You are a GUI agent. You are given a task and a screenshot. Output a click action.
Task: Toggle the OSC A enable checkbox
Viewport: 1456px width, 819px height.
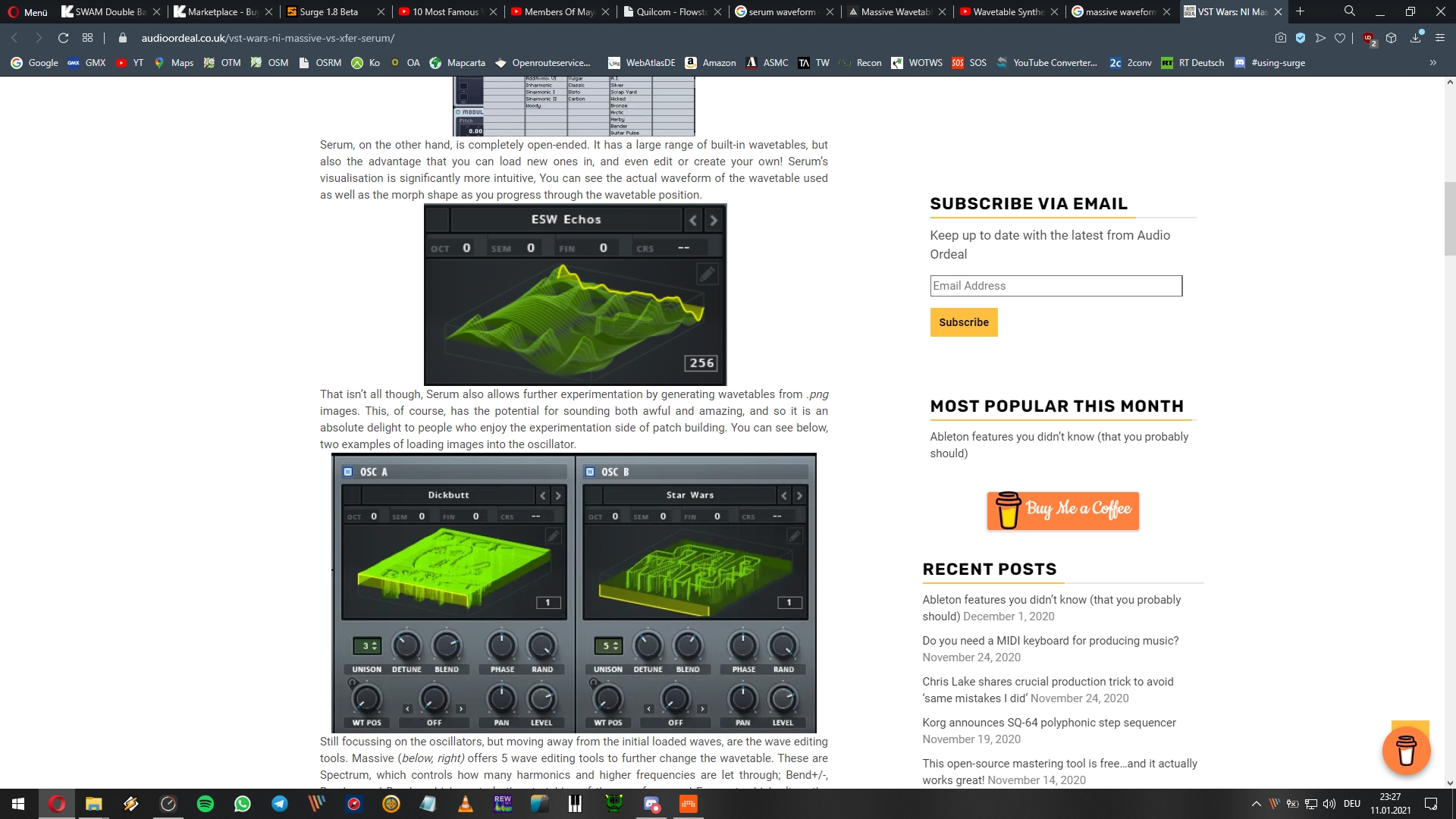348,472
